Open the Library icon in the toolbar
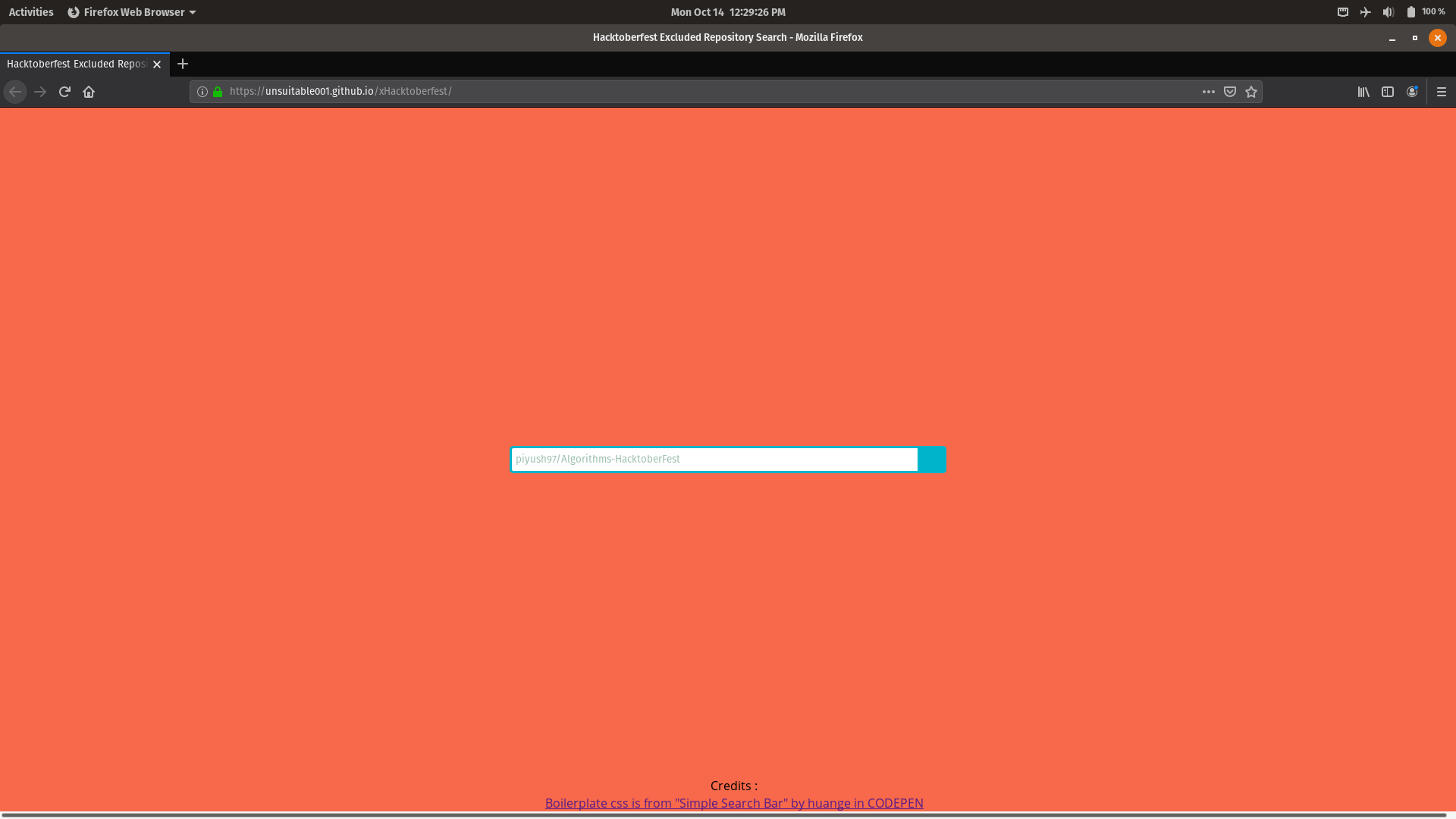 [1363, 92]
